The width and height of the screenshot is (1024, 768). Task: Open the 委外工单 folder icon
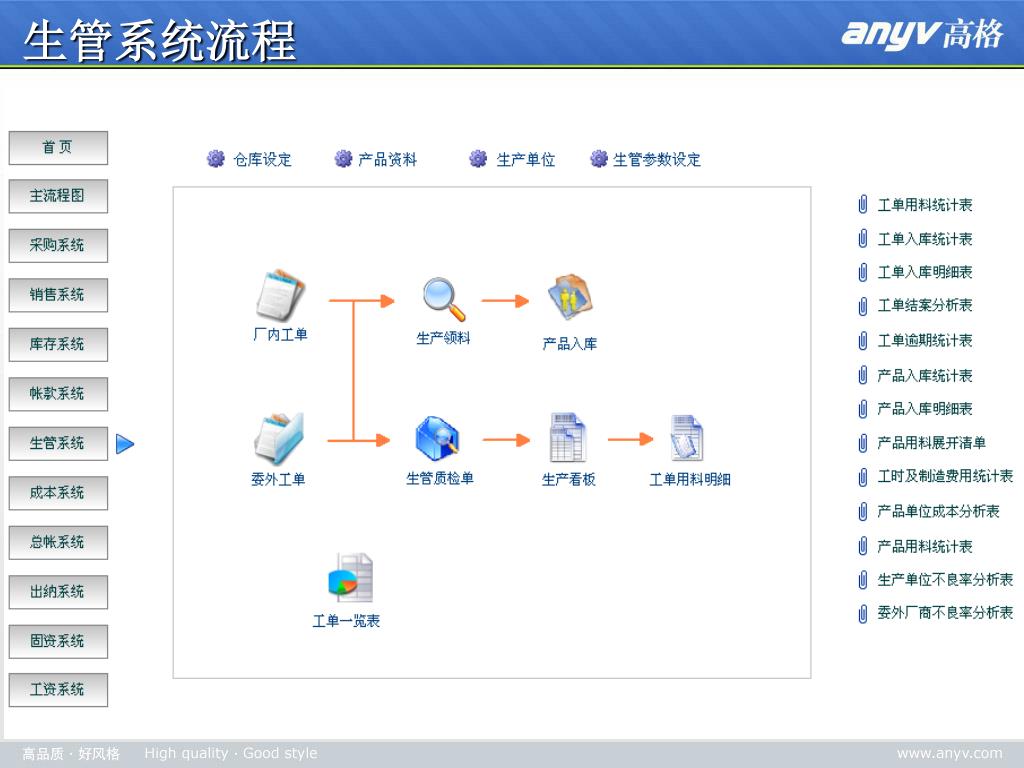click(279, 438)
